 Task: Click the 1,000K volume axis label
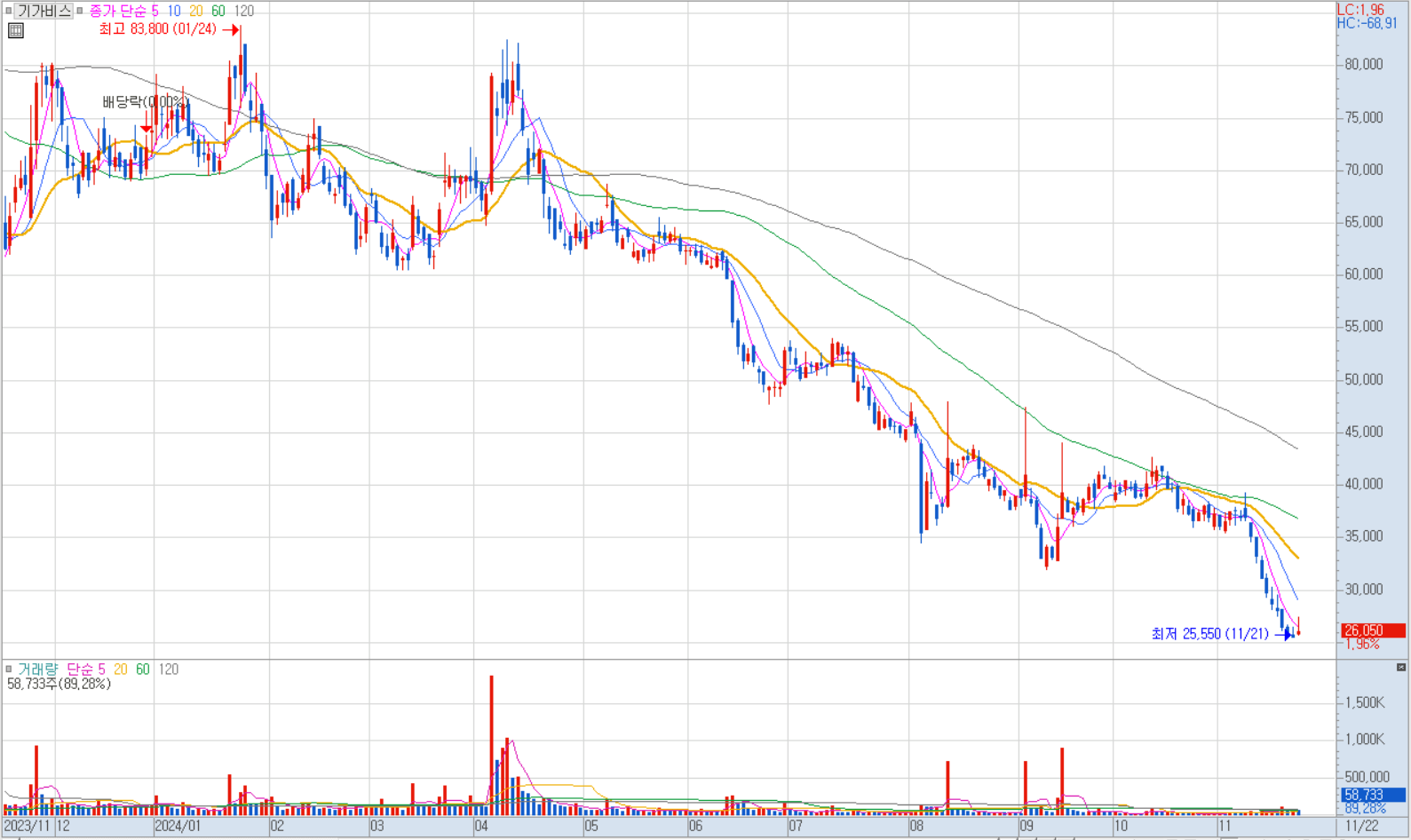pos(1365,740)
